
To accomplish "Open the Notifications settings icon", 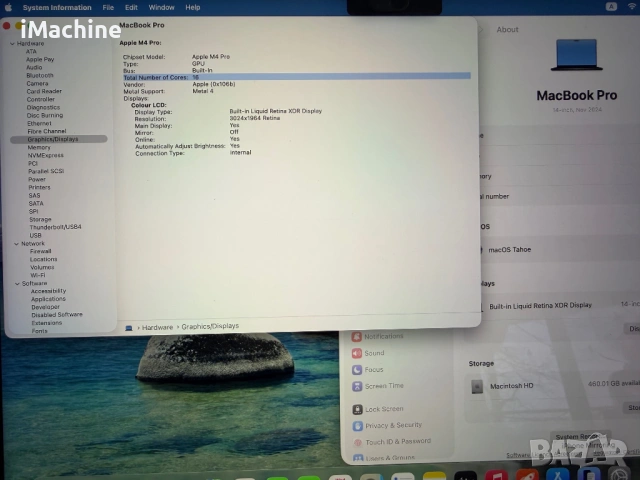I will pyautogui.click(x=357, y=337).
